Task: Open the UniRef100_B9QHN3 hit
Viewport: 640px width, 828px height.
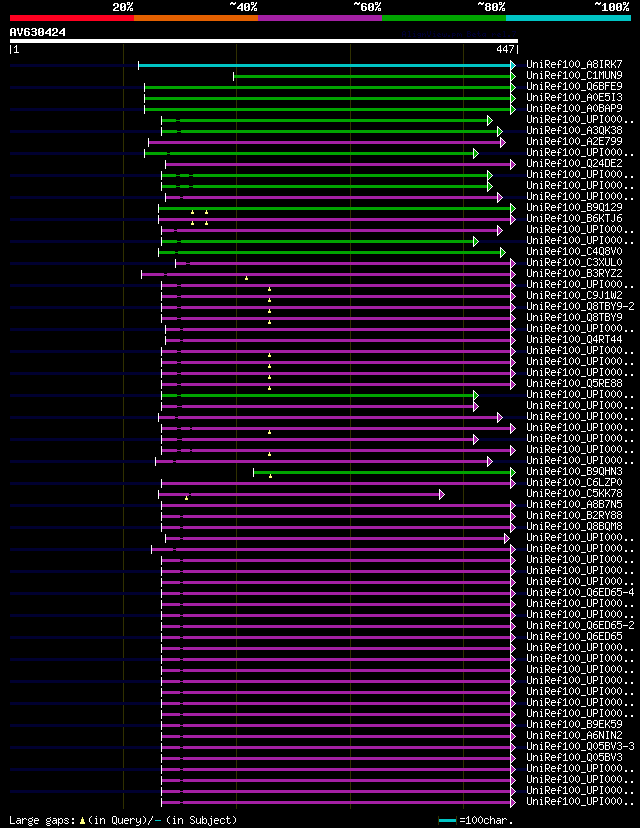Action: tap(574, 472)
